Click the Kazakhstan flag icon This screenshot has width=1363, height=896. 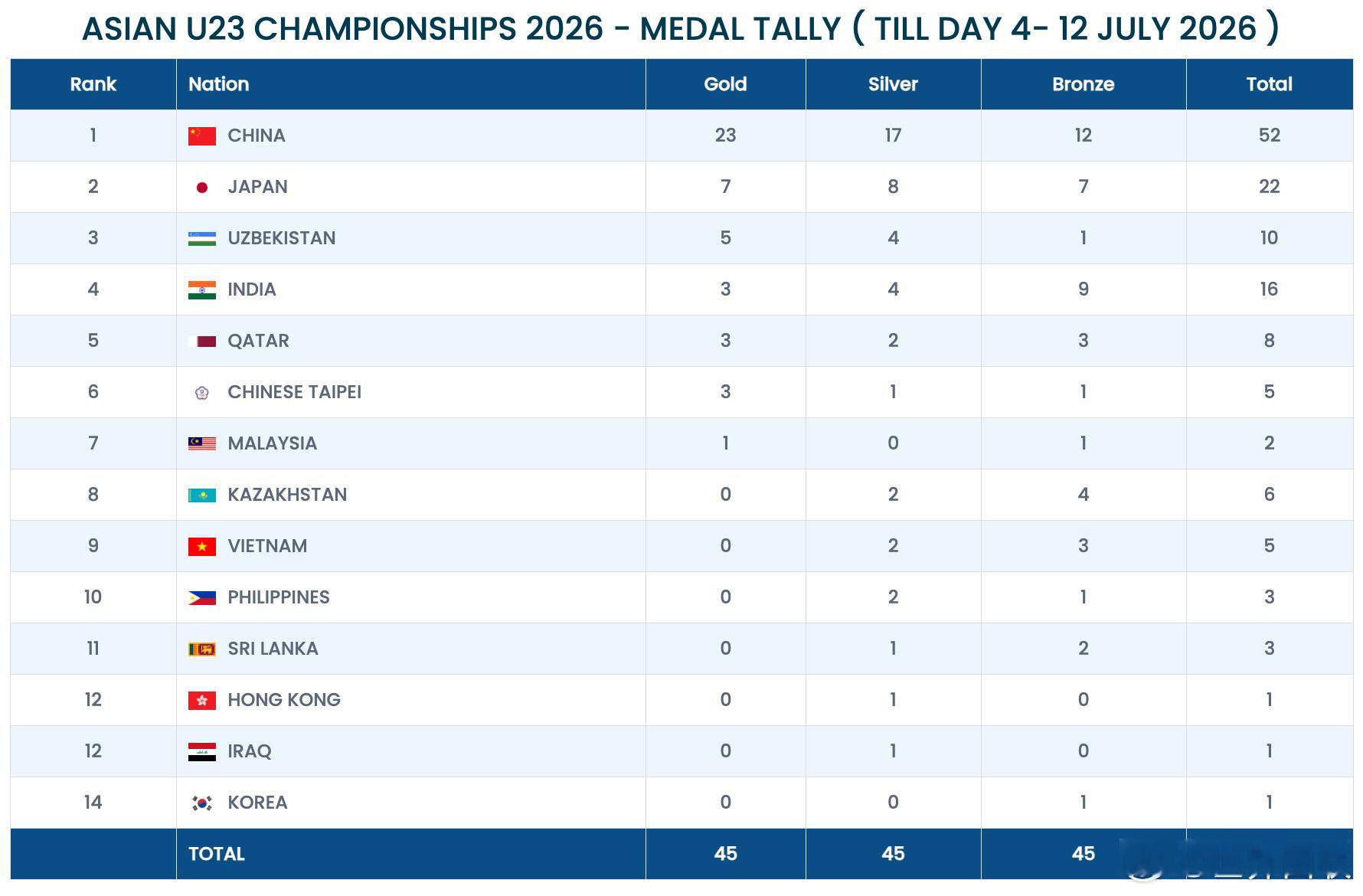pyautogui.click(x=202, y=495)
